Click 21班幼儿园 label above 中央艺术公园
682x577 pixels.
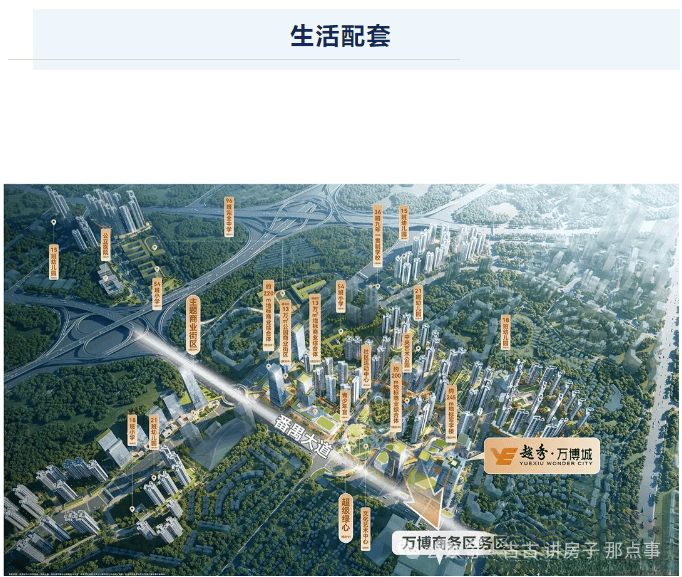coord(418,303)
